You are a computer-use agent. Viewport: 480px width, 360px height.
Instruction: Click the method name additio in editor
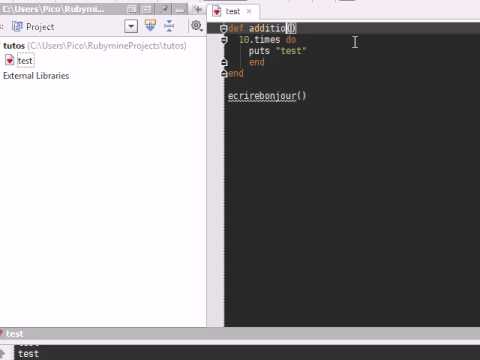coord(267,28)
